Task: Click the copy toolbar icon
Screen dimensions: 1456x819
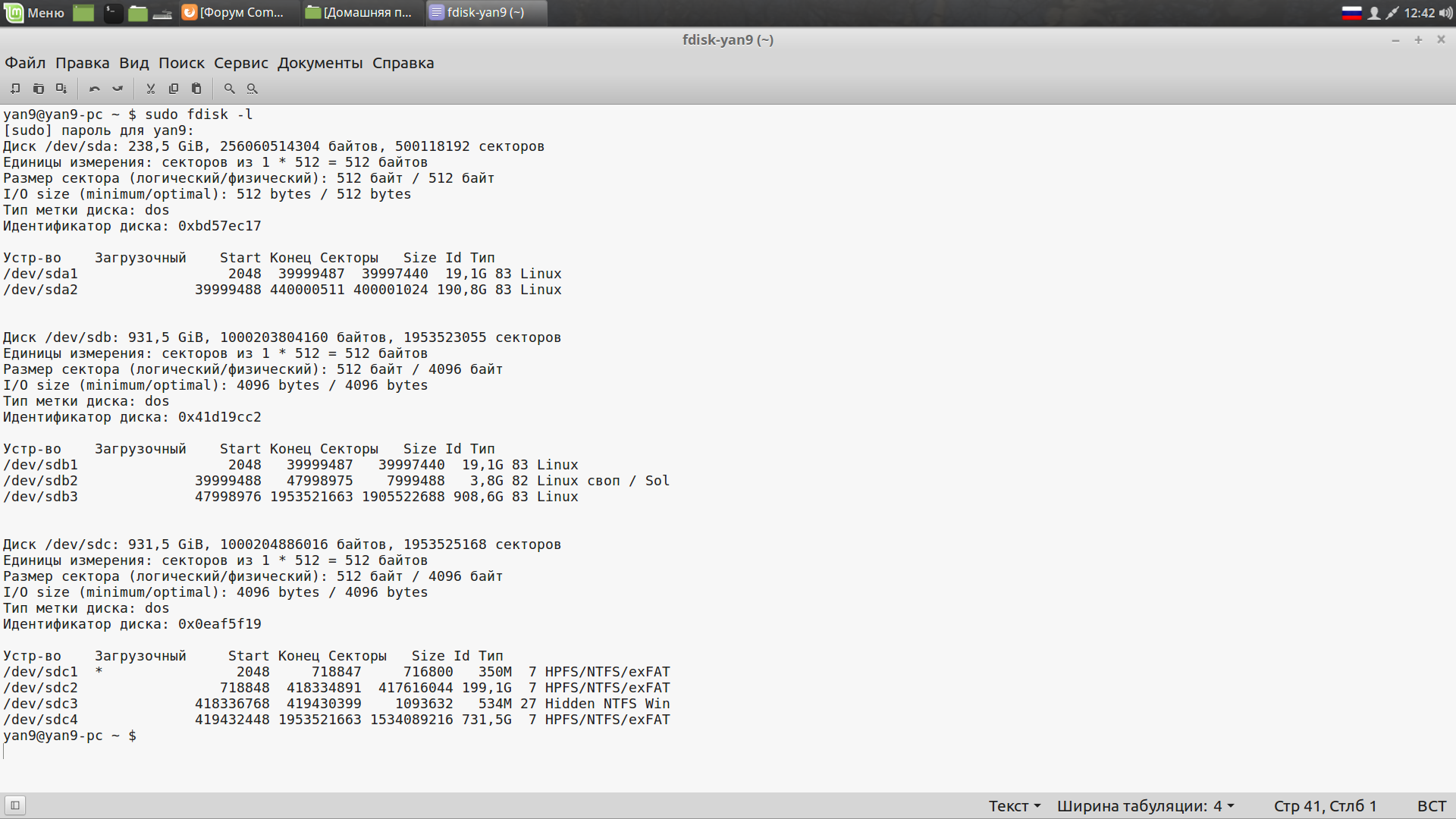Action: pos(174,89)
